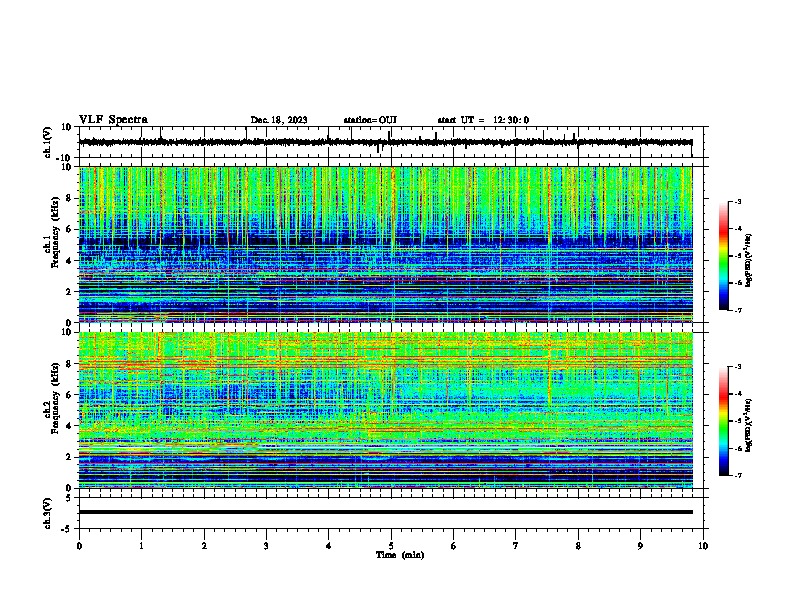Click the "-3" label on ch.1 color scale
The height and width of the screenshot is (612, 792).
(x=737, y=201)
